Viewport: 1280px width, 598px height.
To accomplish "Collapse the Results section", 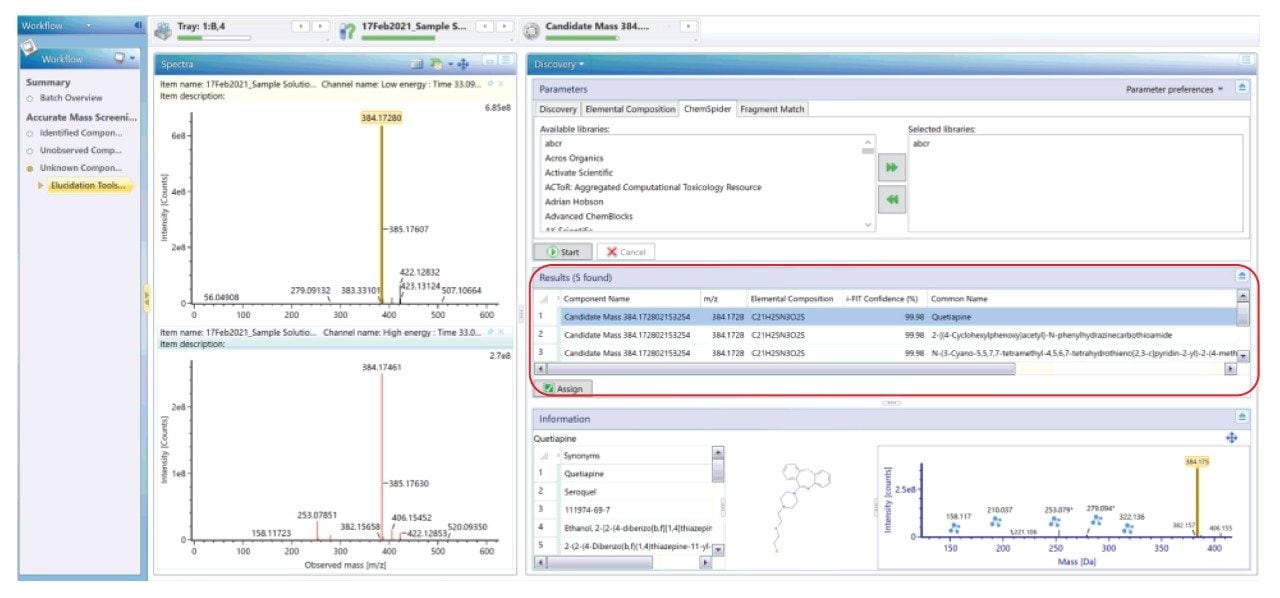I will point(1241,277).
